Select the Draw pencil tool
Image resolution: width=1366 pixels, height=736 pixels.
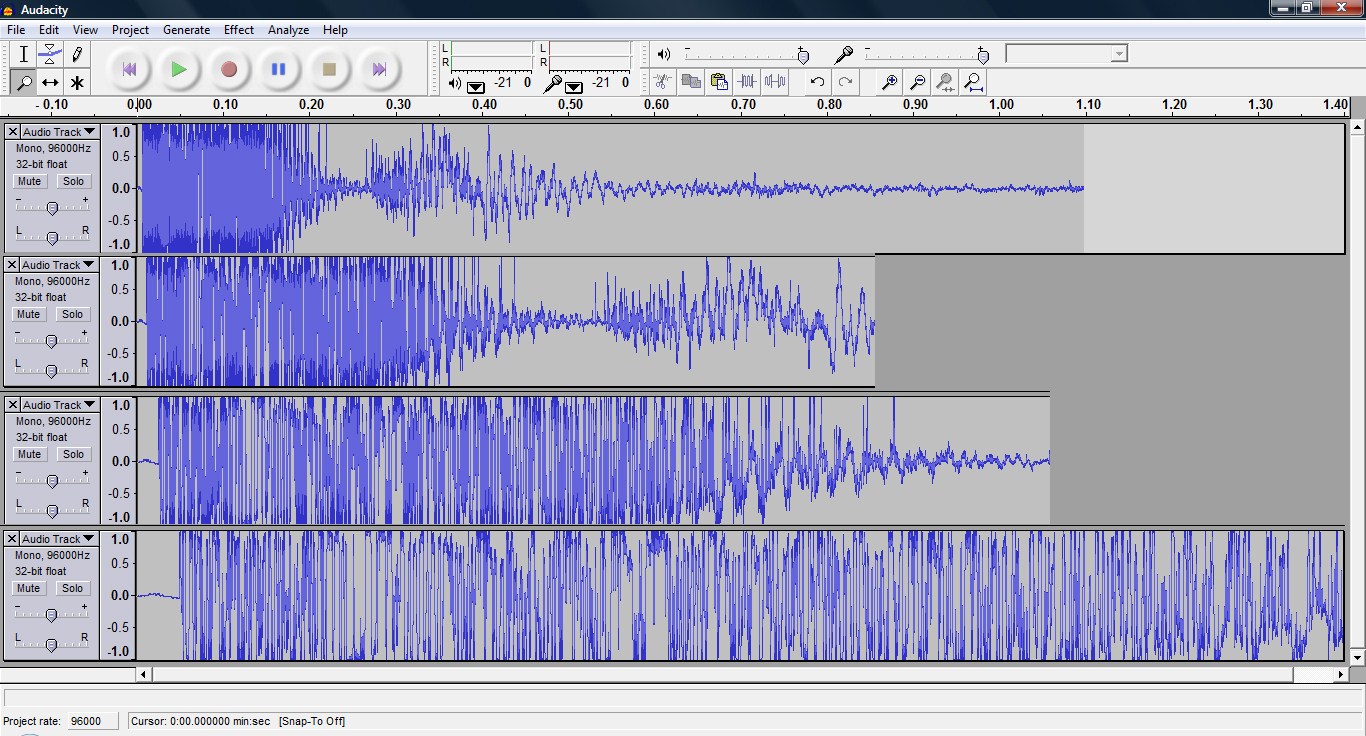click(x=77, y=54)
